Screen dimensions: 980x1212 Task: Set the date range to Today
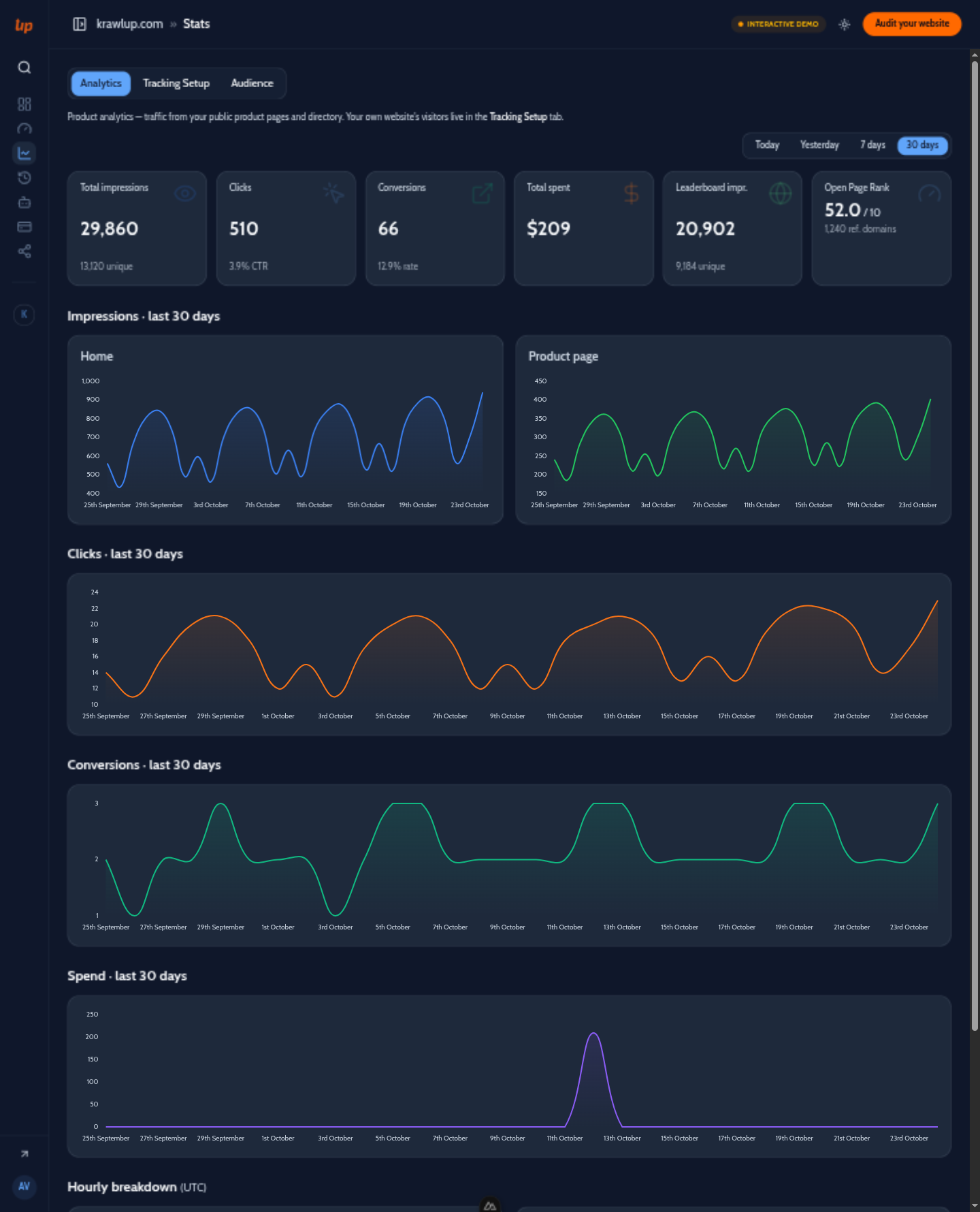[767, 145]
